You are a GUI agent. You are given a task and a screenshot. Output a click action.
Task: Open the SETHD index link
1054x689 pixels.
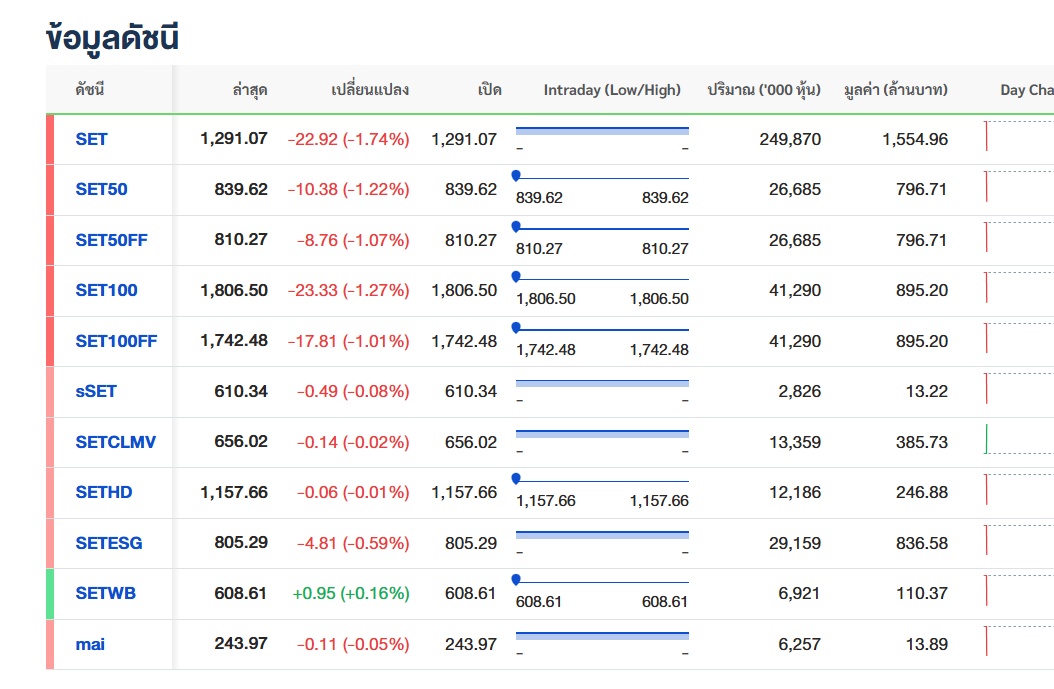(104, 492)
